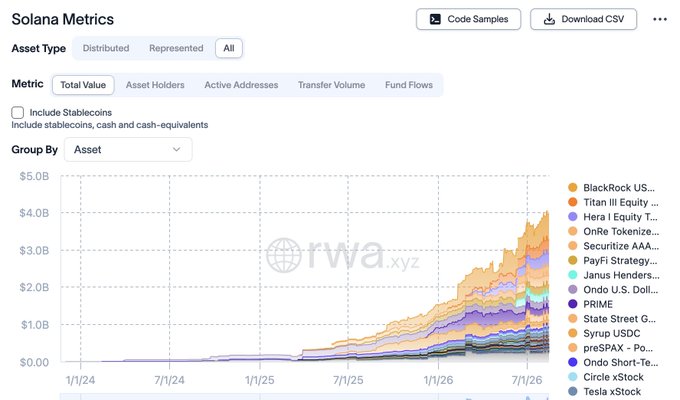Toggle the PRIME legend label
The width and height of the screenshot is (680, 400).
pyautogui.click(x=598, y=305)
